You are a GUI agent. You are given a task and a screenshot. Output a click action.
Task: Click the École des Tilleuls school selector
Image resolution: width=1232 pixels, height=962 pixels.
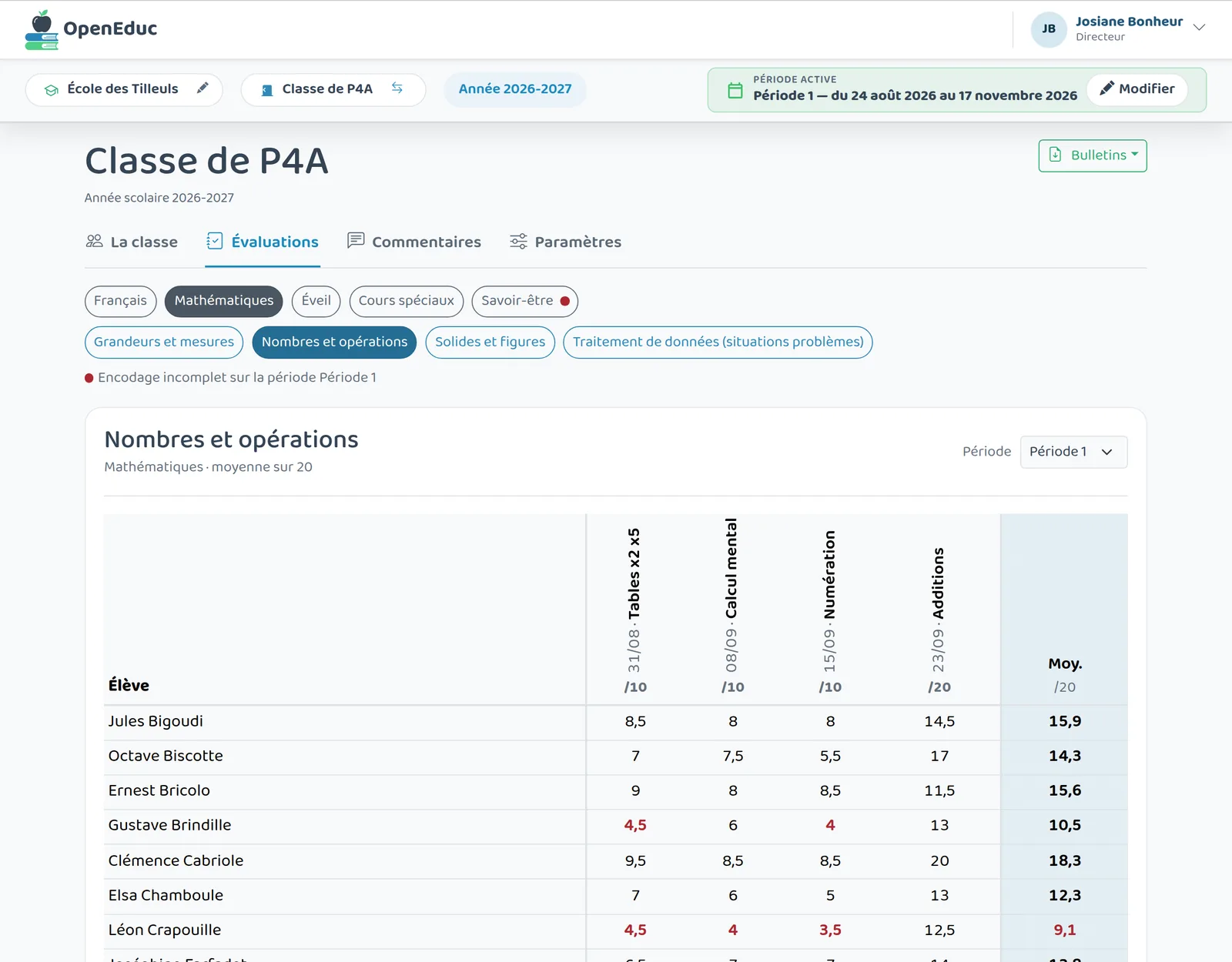point(124,89)
